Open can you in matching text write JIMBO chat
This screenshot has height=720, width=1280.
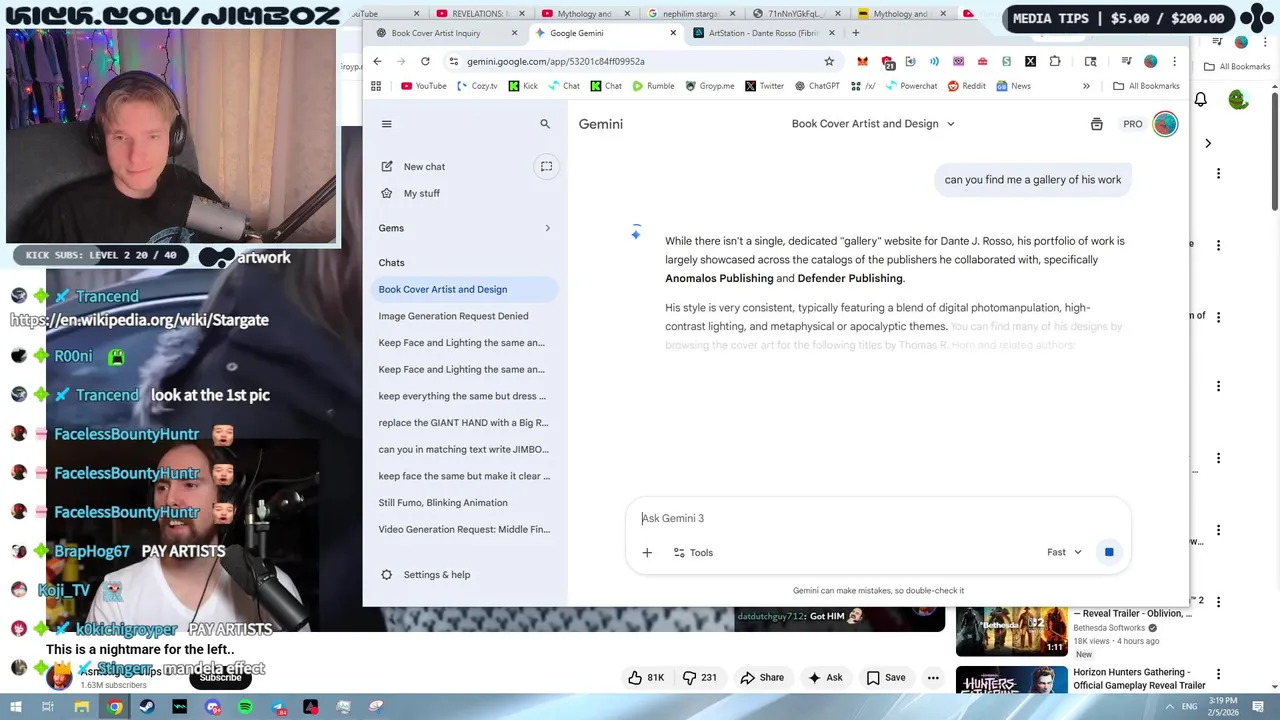[x=464, y=449]
